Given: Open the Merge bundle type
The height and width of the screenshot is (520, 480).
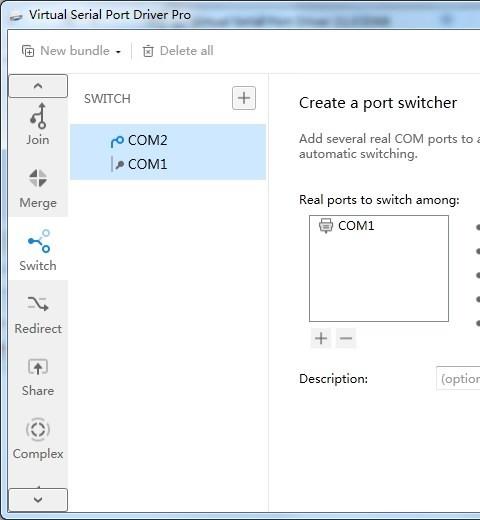Looking at the screenshot, I should click(38, 186).
